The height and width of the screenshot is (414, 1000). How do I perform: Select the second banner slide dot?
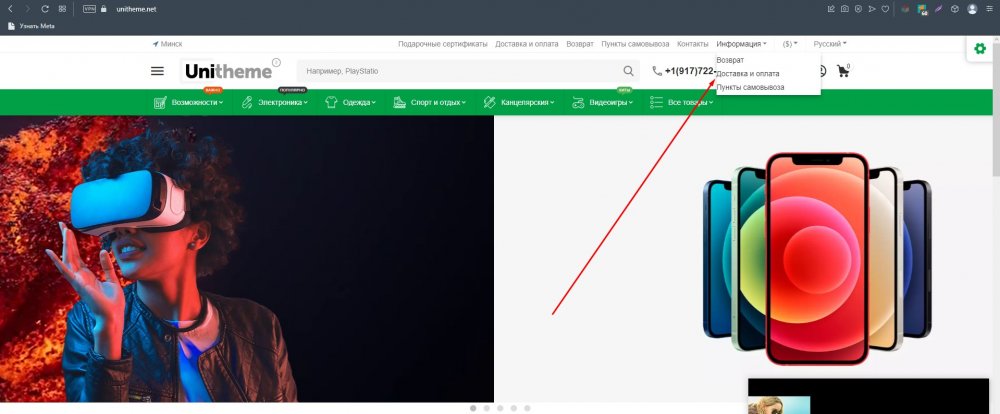(487, 408)
